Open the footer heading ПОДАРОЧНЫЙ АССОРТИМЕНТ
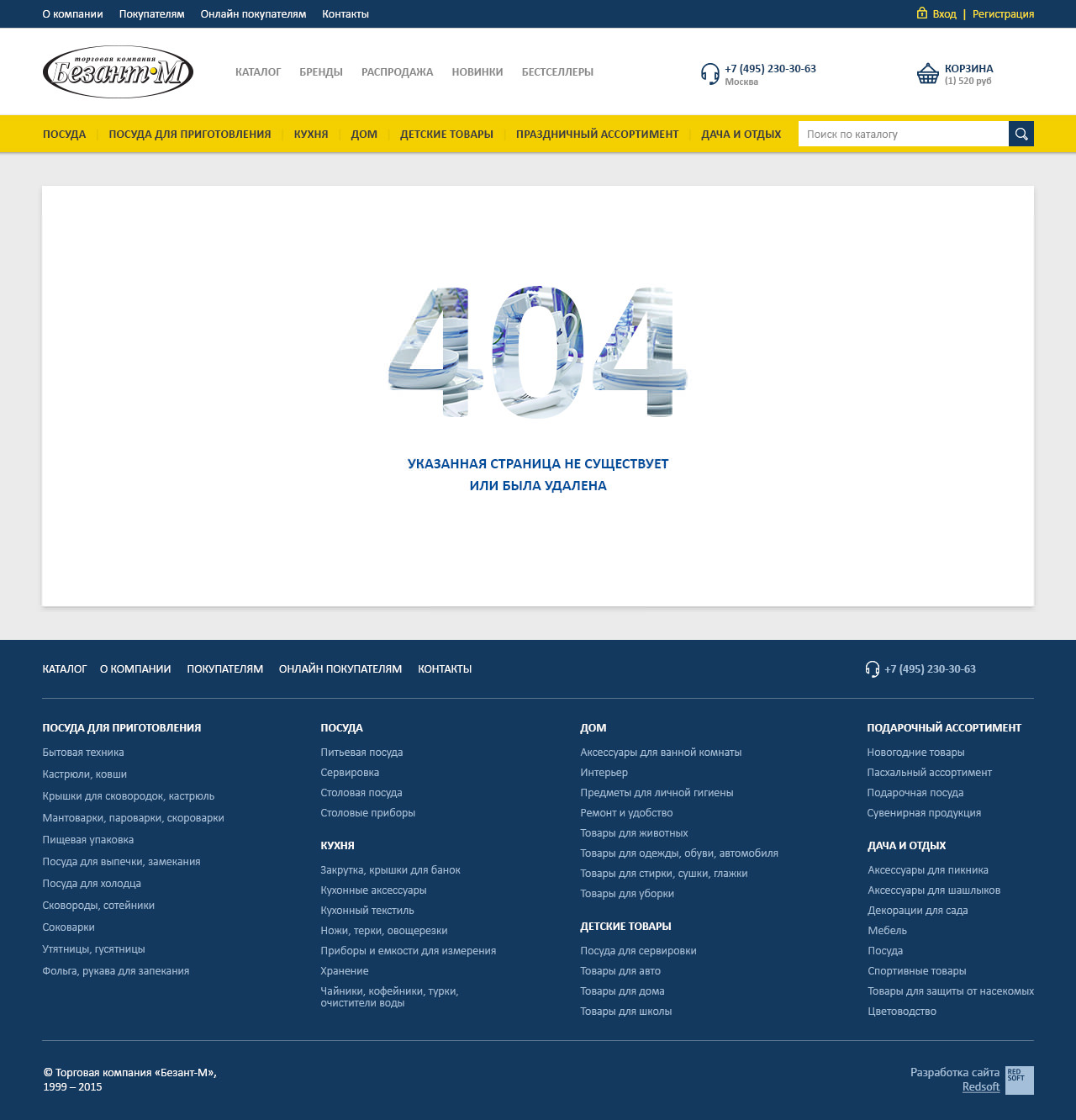Image resolution: width=1076 pixels, height=1120 pixels. 944,728
